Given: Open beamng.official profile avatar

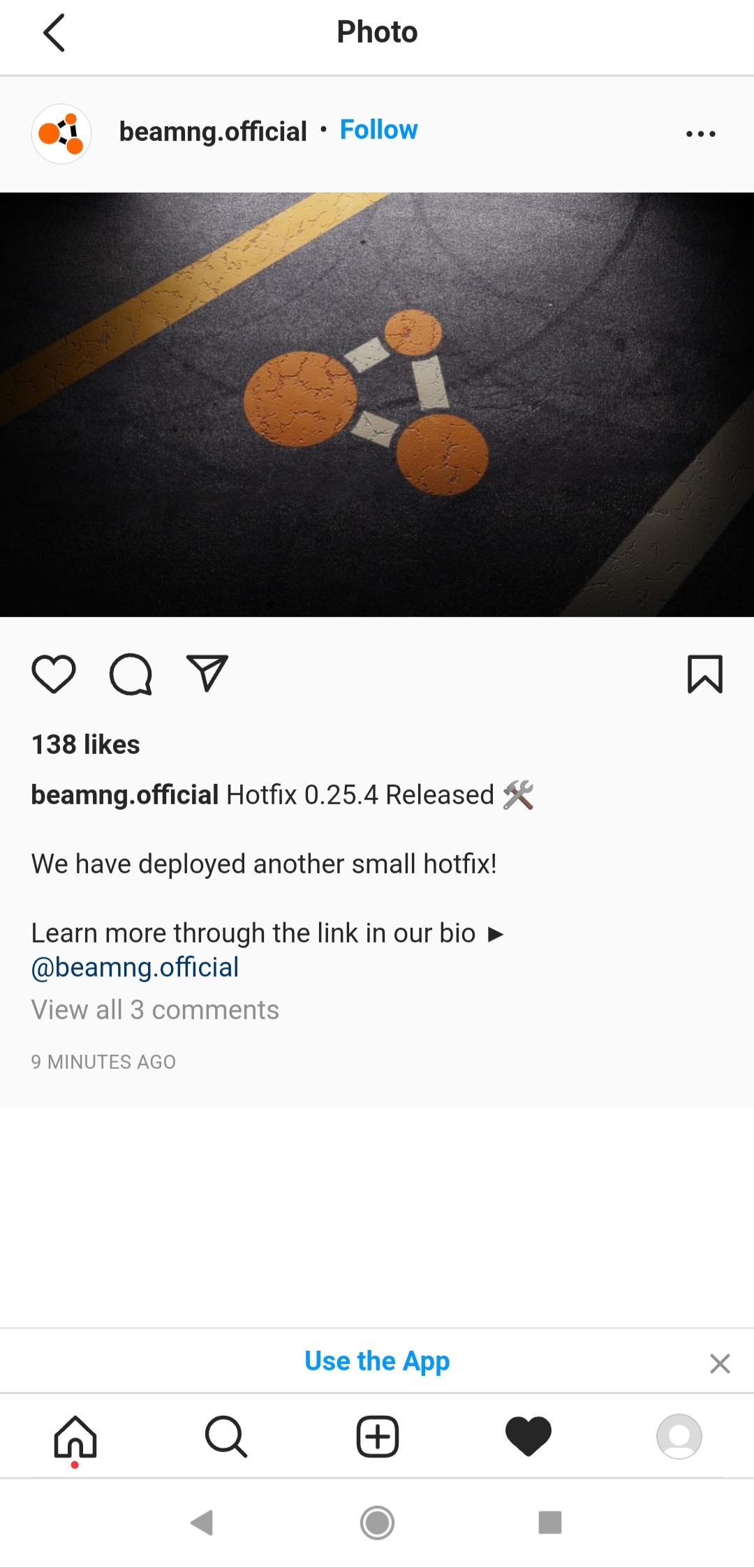Looking at the screenshot, I should tap(61, 133).
